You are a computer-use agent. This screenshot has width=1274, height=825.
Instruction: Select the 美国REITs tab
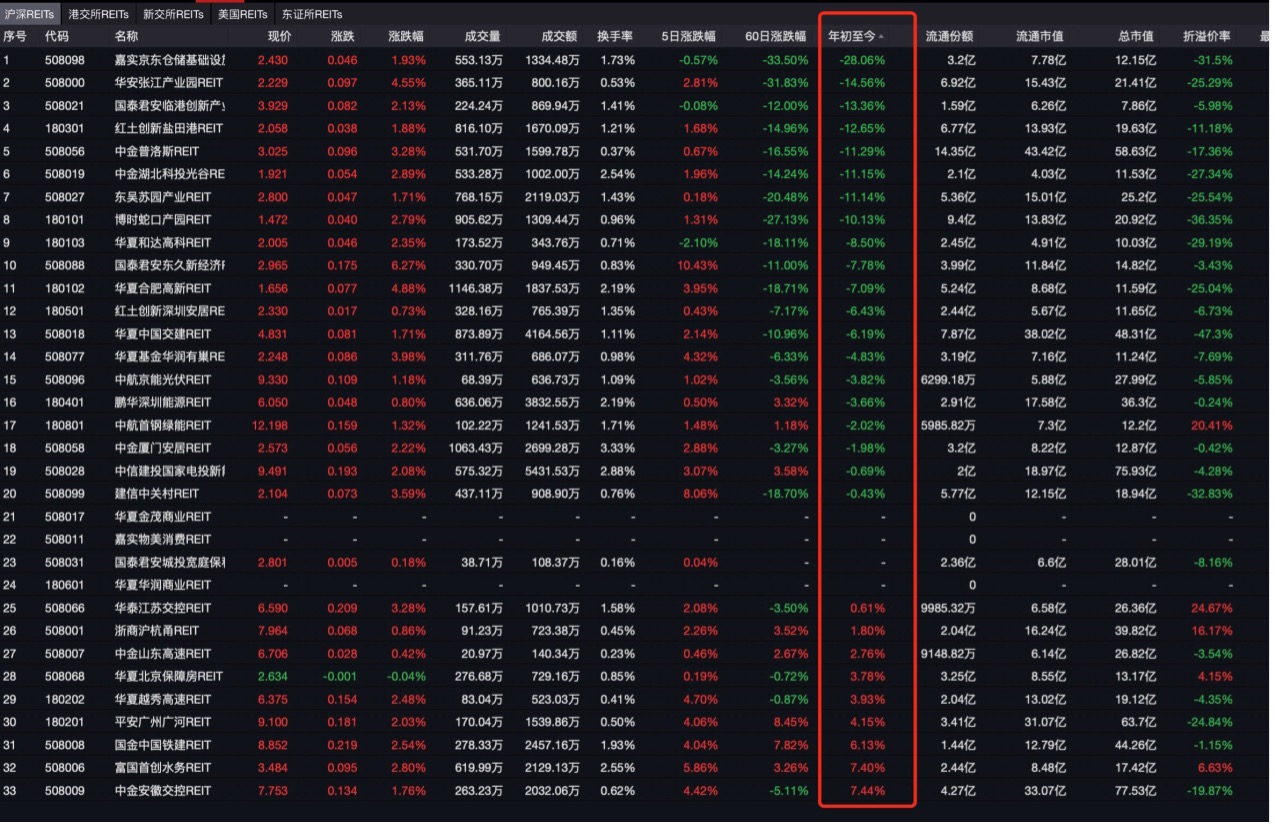pos(242,15)
